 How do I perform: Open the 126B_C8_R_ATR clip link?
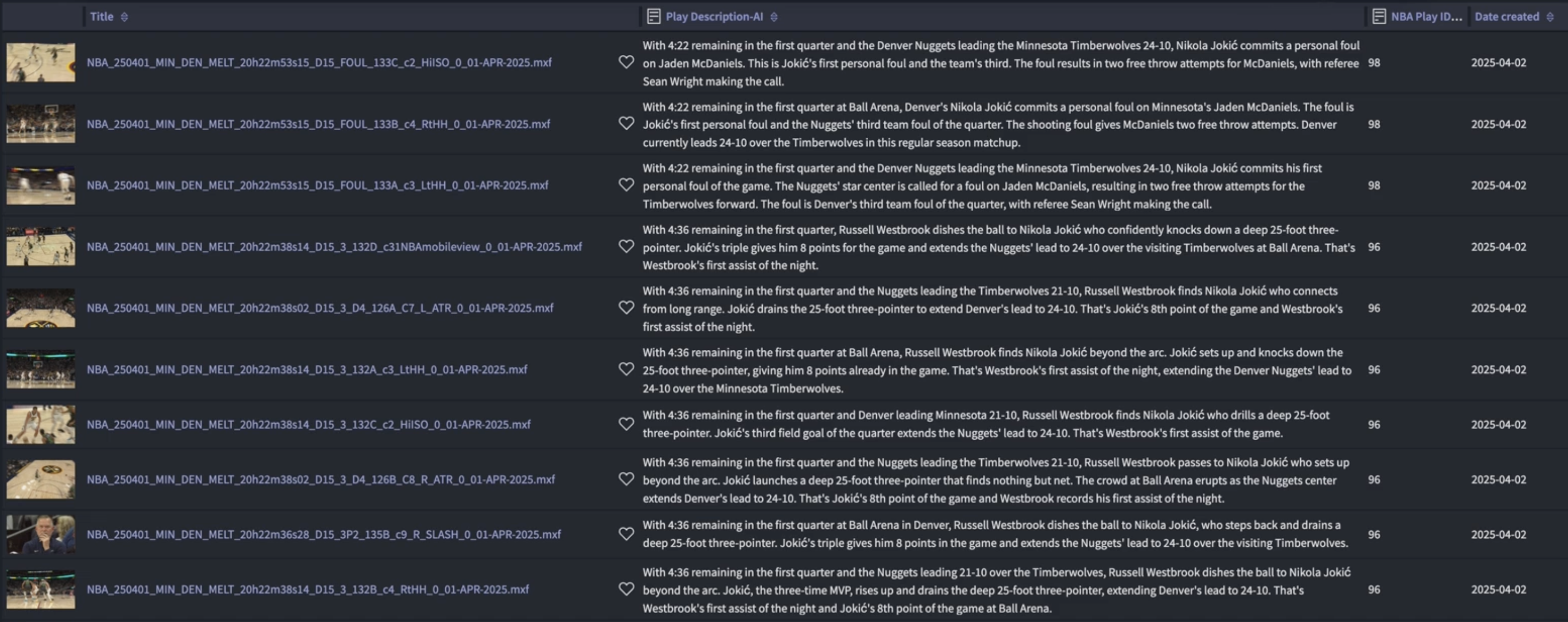pyautogui.click(x=320, y=479)
